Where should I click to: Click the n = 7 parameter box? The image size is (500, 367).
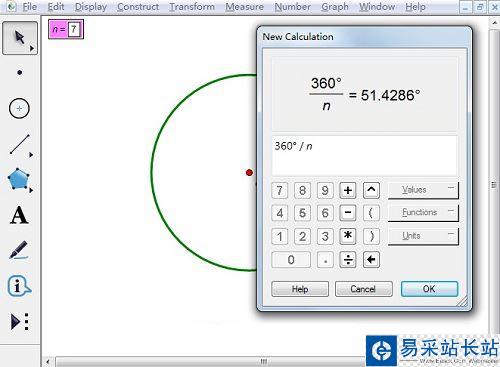[66, 29]
